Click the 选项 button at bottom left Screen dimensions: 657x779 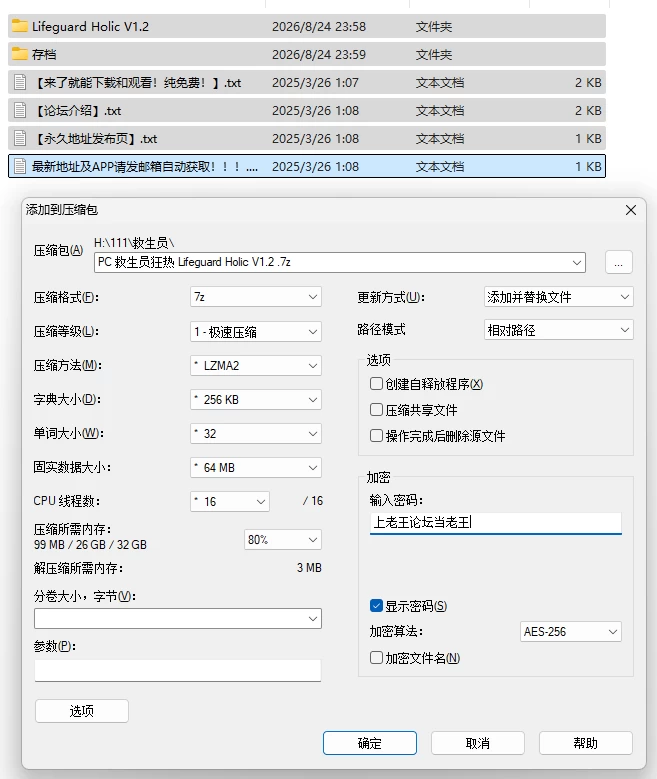82,711
